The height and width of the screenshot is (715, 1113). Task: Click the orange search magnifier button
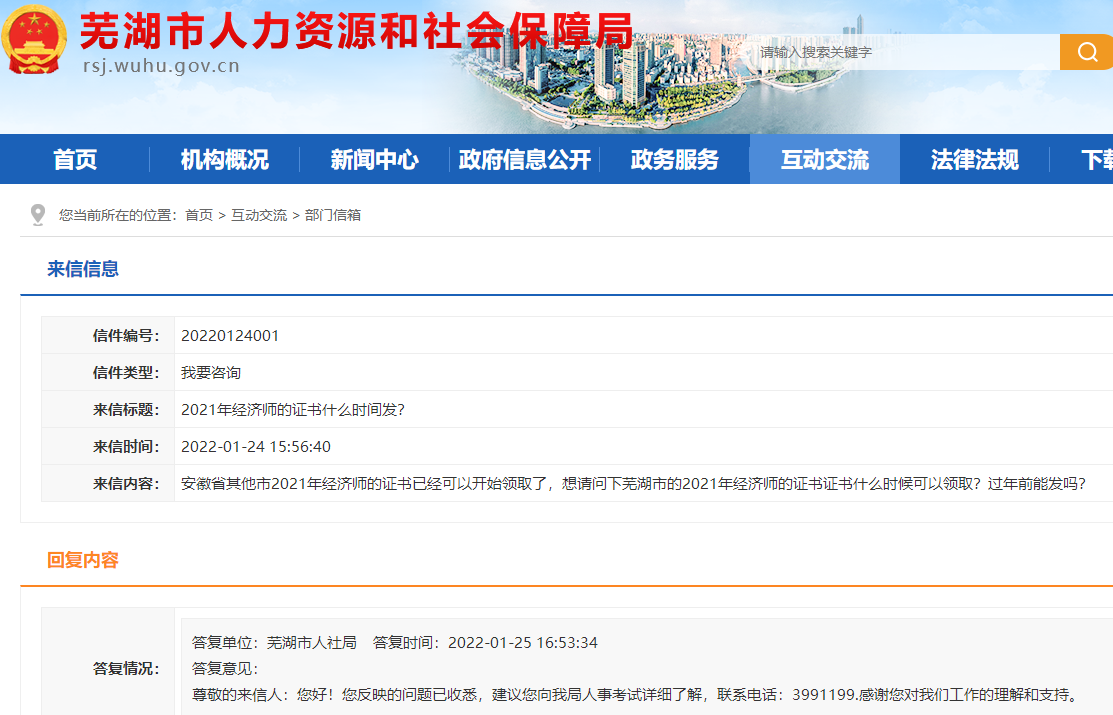coord(1086,52)
